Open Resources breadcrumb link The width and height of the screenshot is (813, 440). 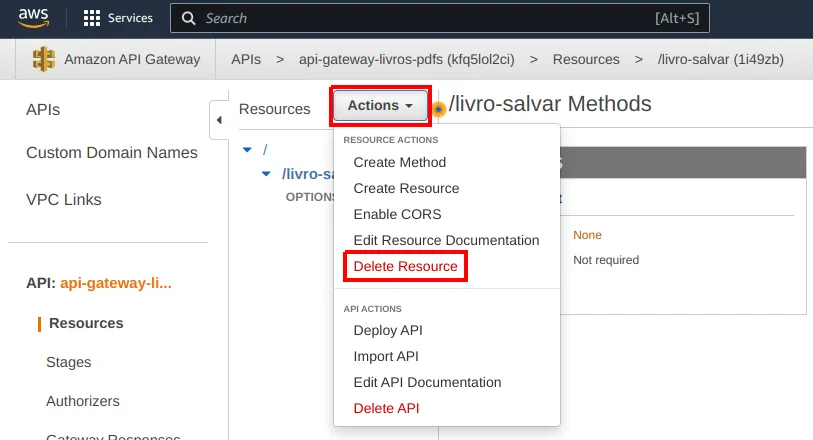click(x=586, y=60)
